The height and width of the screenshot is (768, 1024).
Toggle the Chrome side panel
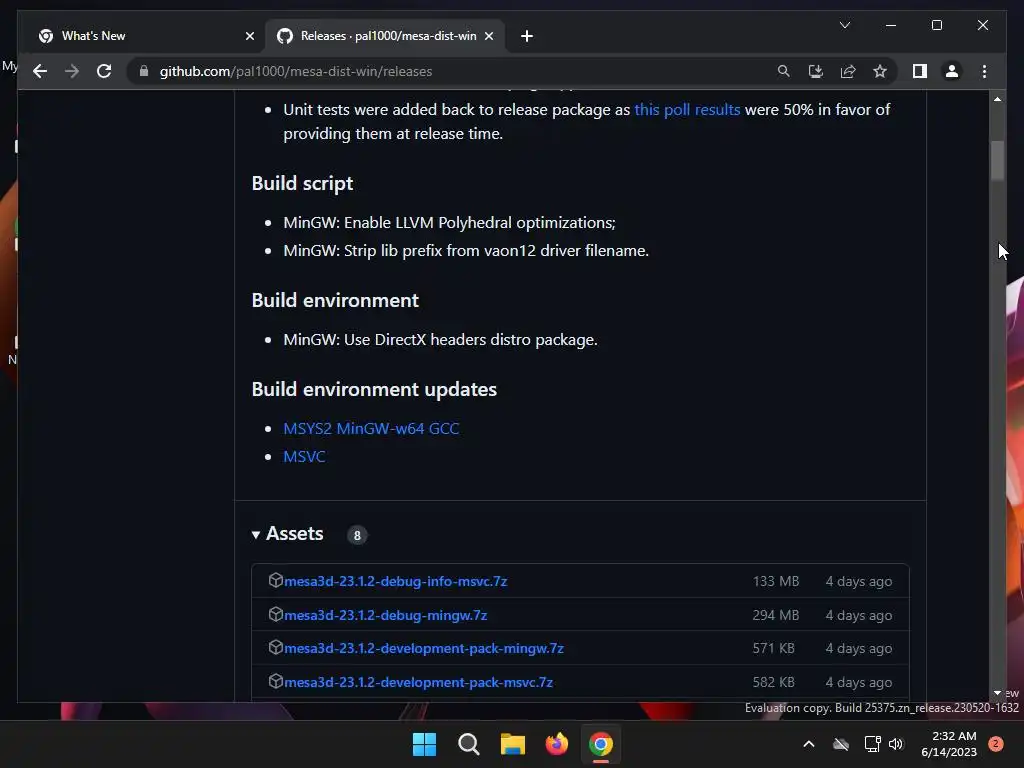(x=920, y=71)
